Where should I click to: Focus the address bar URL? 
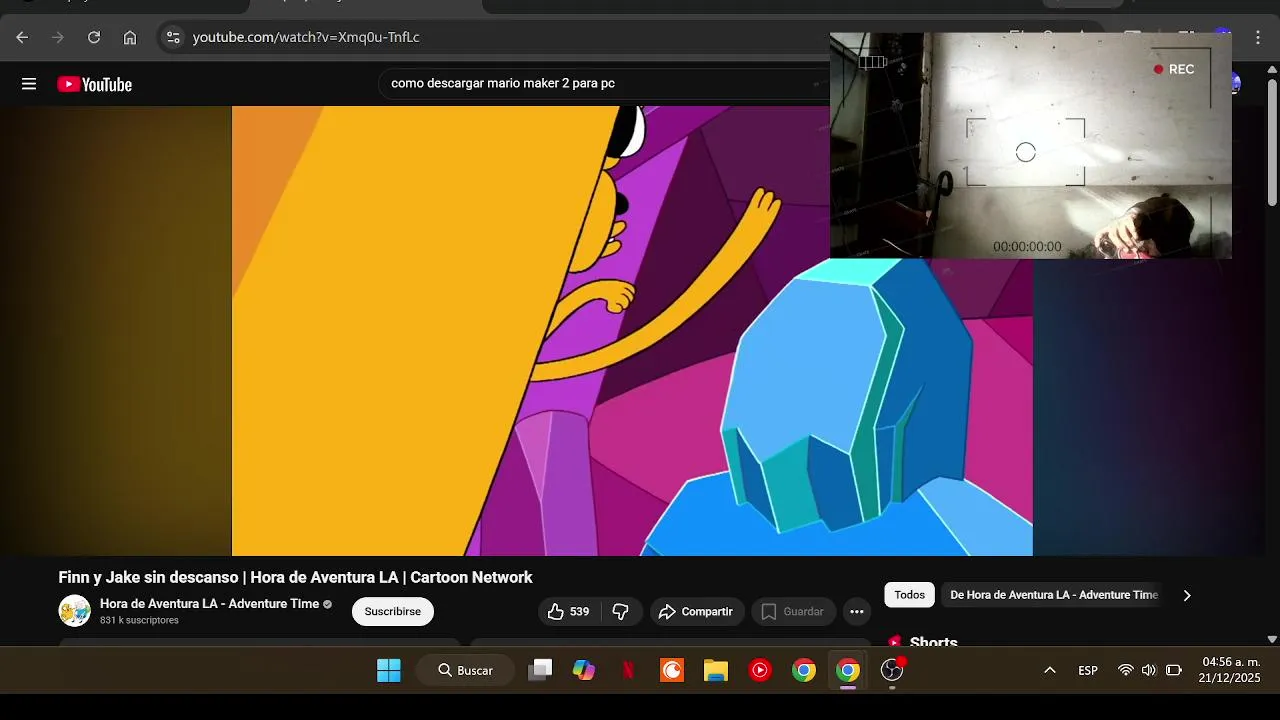306,37
